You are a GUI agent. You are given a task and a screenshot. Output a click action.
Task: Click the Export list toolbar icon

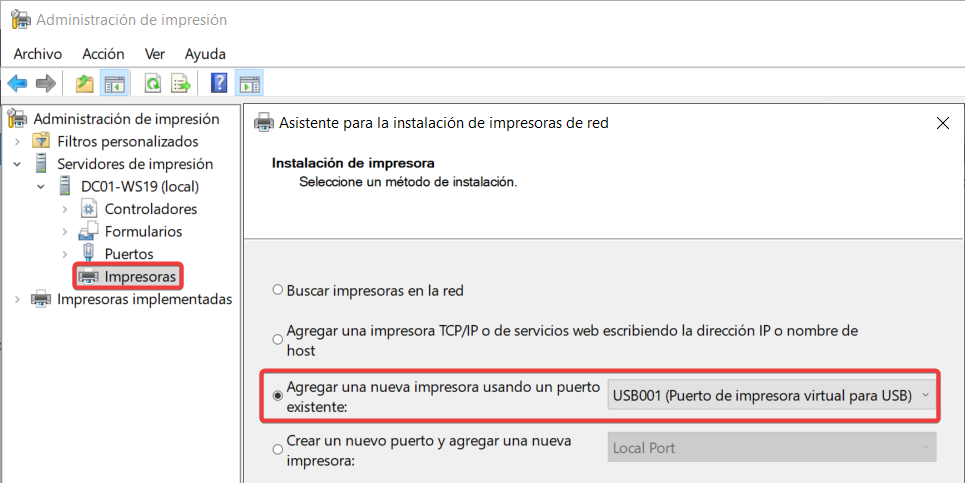coord(181,83)
